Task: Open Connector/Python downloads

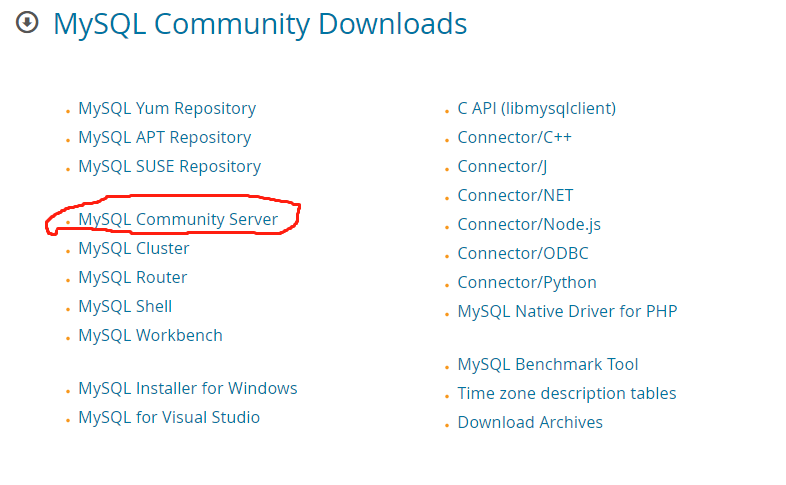Action: pos(527,283)
